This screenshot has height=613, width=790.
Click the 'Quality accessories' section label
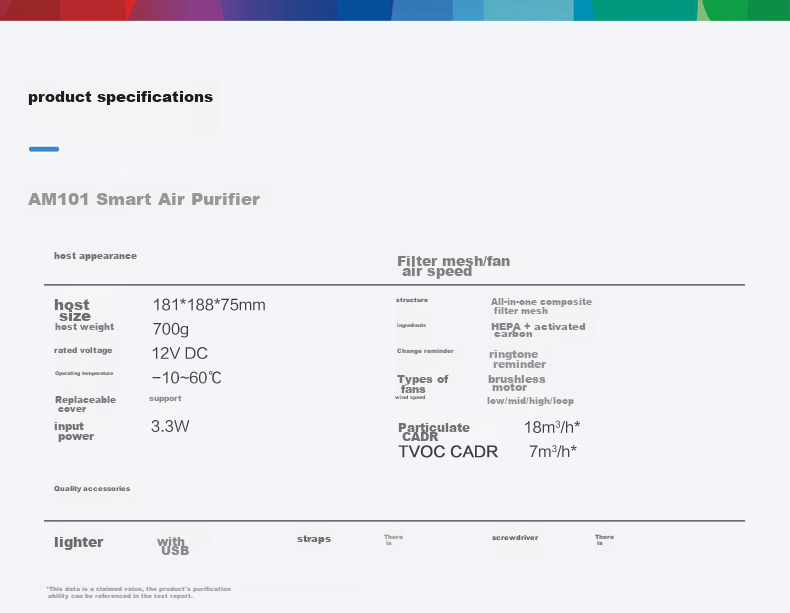click(92, 489)
